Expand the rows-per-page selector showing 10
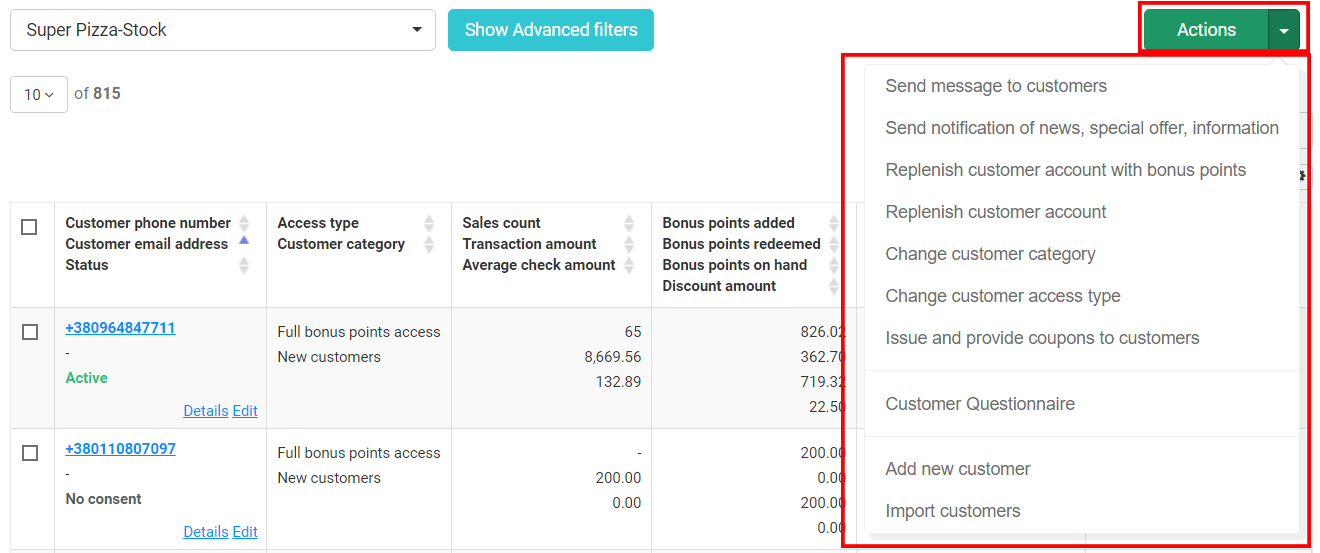 39,94
